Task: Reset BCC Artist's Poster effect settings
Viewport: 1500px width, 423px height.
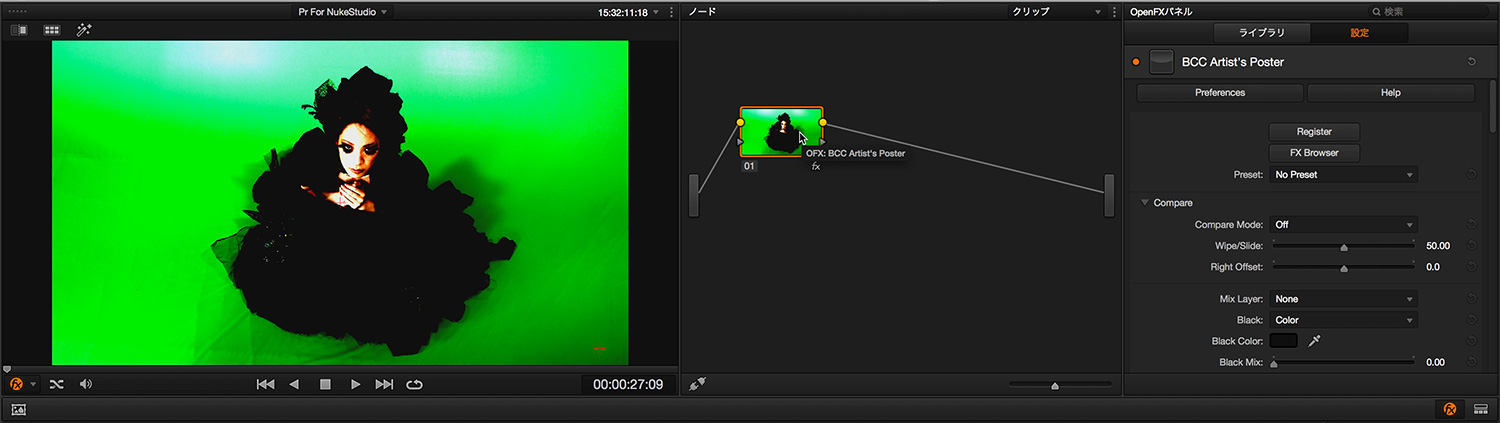Action: pyautogui.click(x=1471, y=62)
